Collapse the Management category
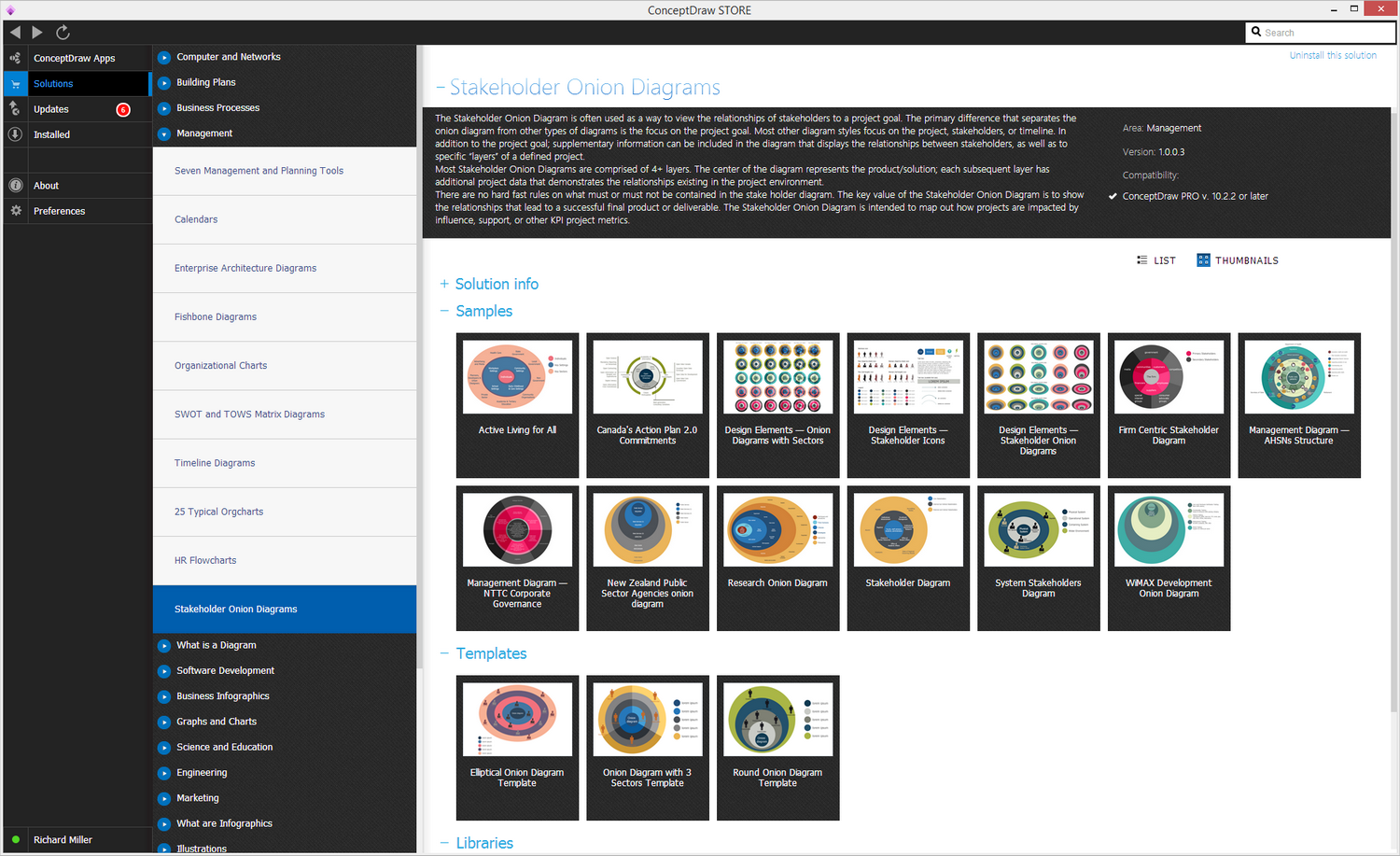This screenshot has width=1400, height=856. (164, 134)
